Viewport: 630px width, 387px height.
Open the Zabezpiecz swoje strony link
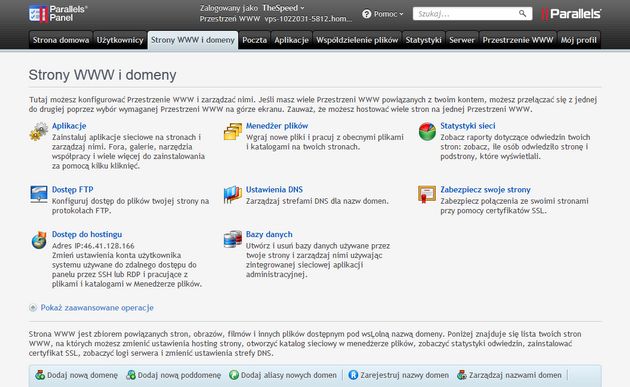485,189
